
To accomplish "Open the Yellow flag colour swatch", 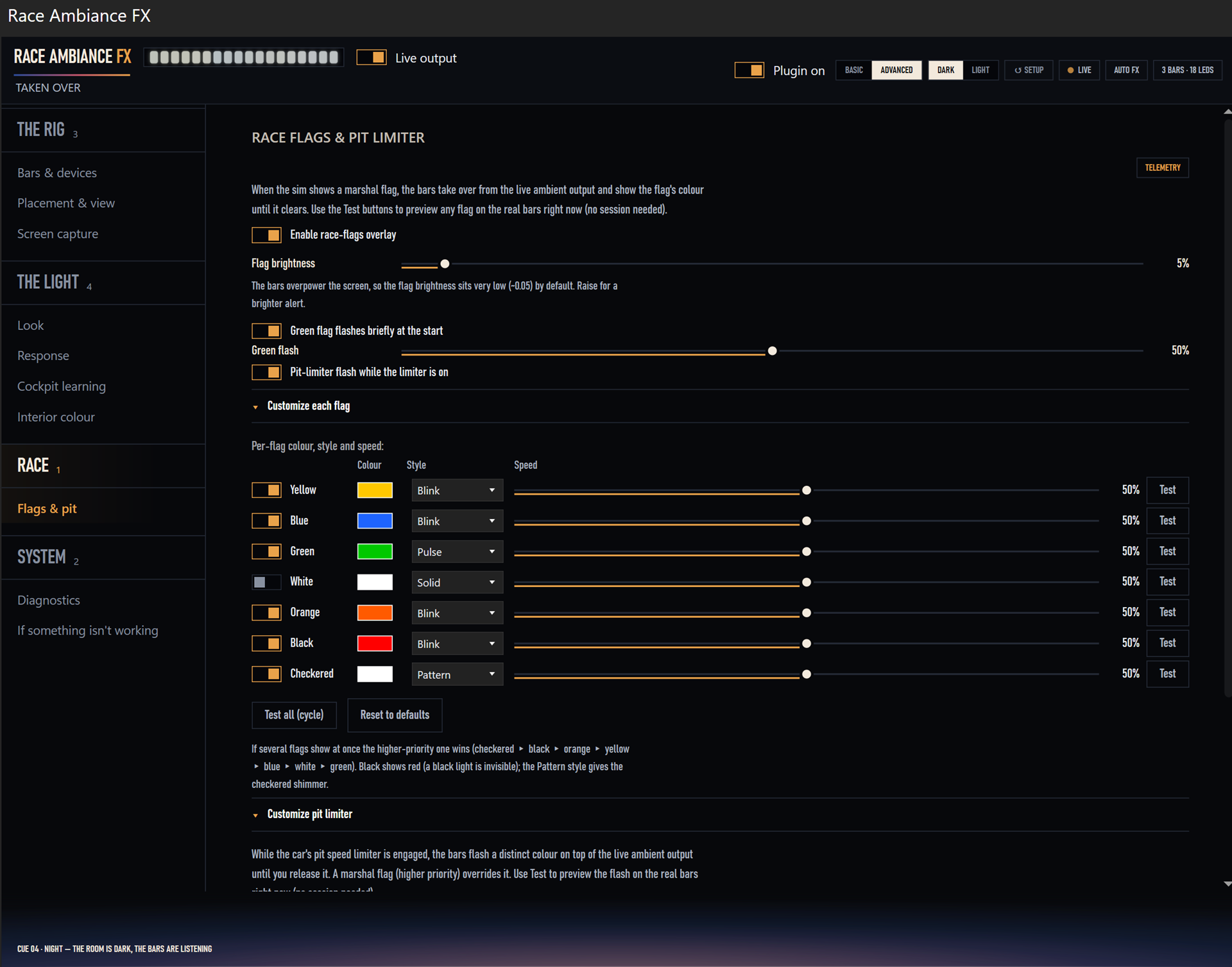I will click(375, 490).
